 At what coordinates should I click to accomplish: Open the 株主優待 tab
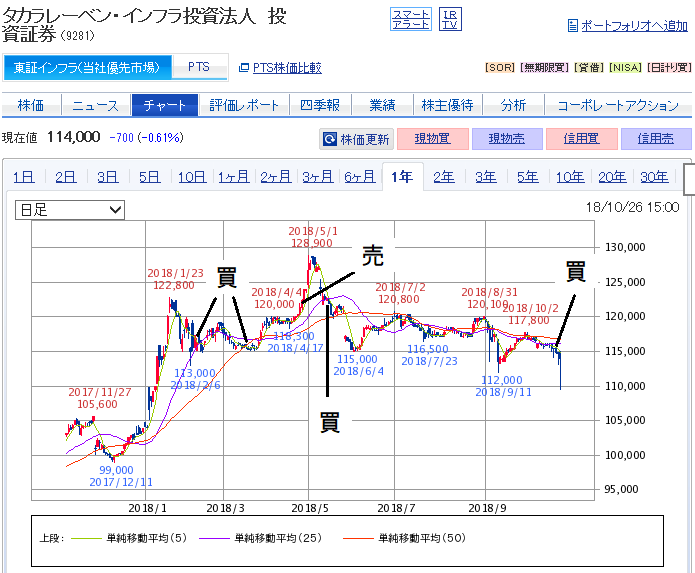point(447,105)
